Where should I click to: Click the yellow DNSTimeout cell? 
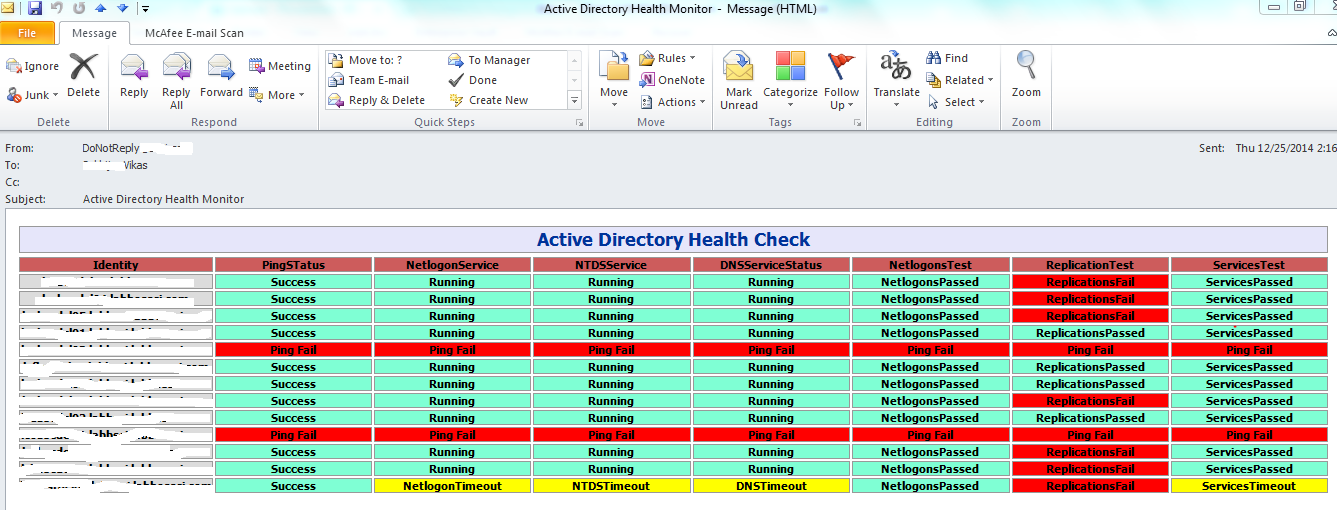click(771, 486)
